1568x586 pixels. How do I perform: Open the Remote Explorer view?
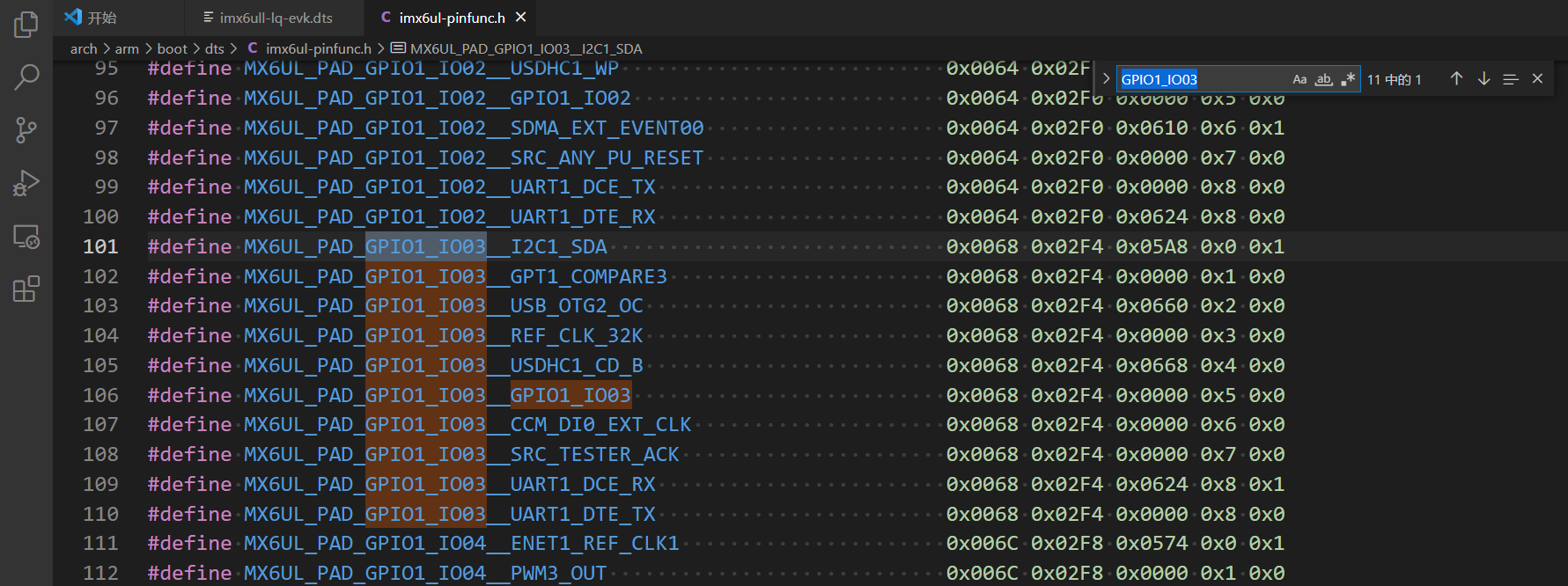[x=26, y=236]
